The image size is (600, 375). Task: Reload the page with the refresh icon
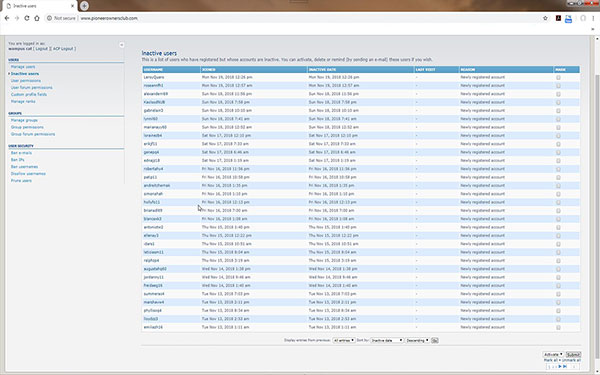[x=27, y=18]
